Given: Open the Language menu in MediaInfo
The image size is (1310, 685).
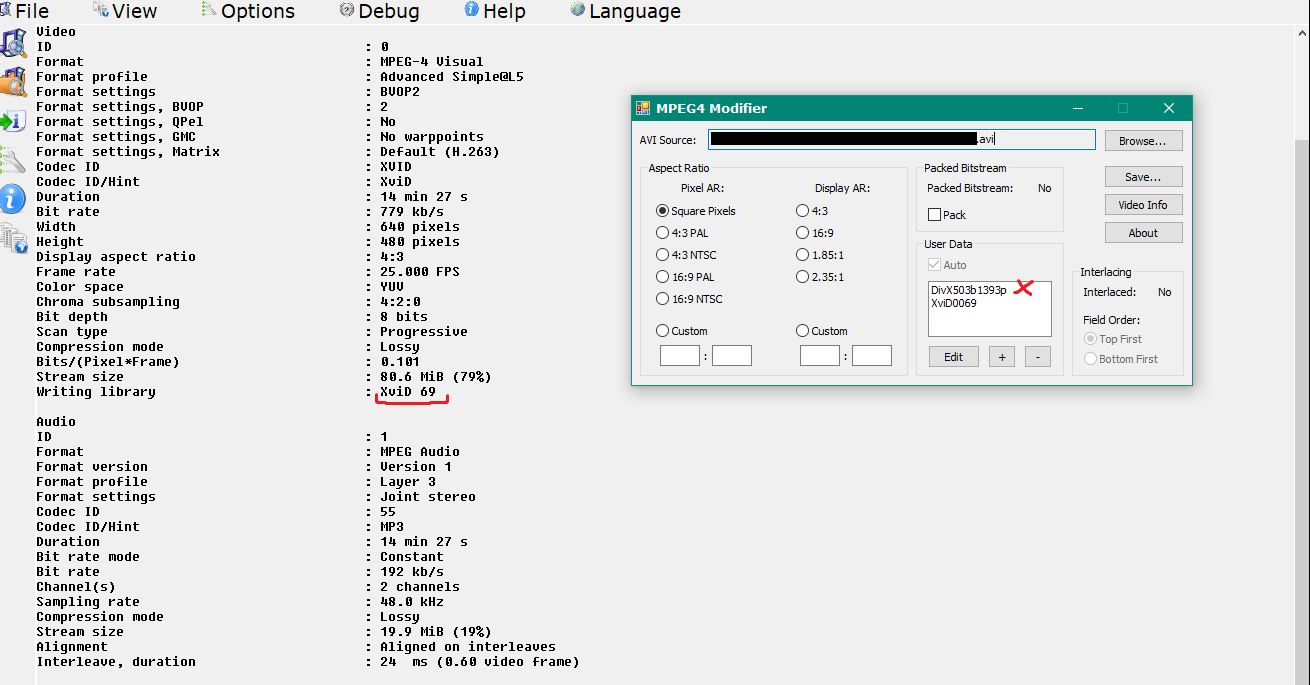Looking at the screenshot, I should [x=626, y=11].
